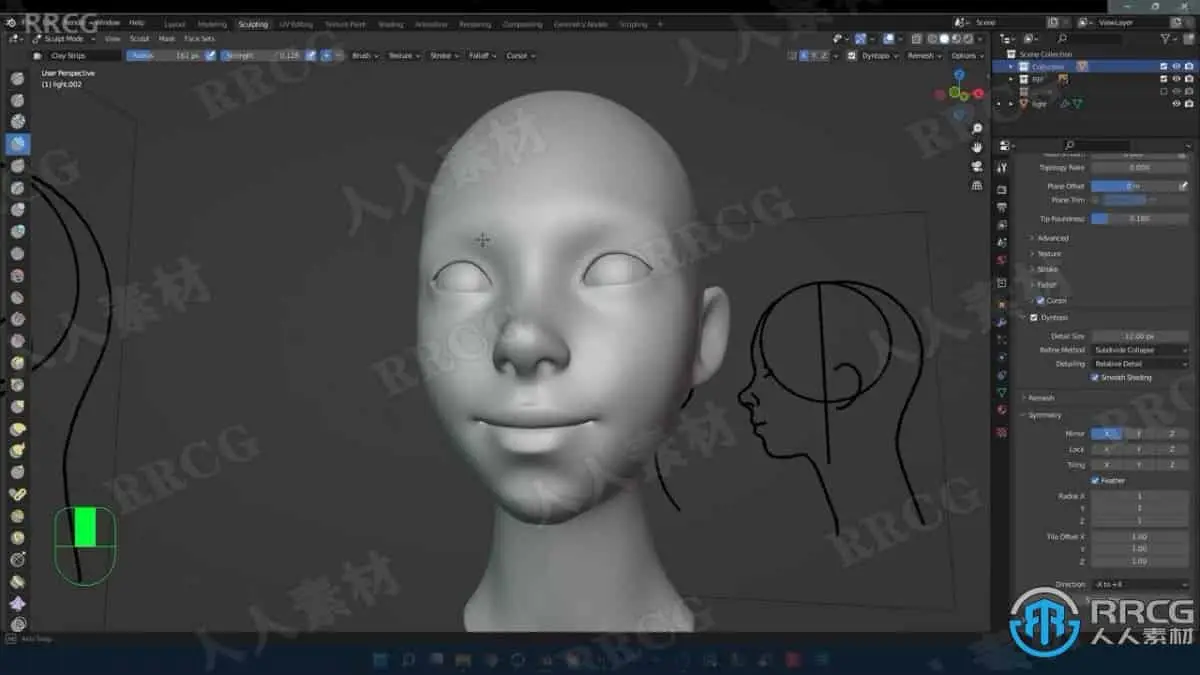Click the pan hand icon in the viewport
This screenshot has height=675, width=1200.
[x=977, y=148]
